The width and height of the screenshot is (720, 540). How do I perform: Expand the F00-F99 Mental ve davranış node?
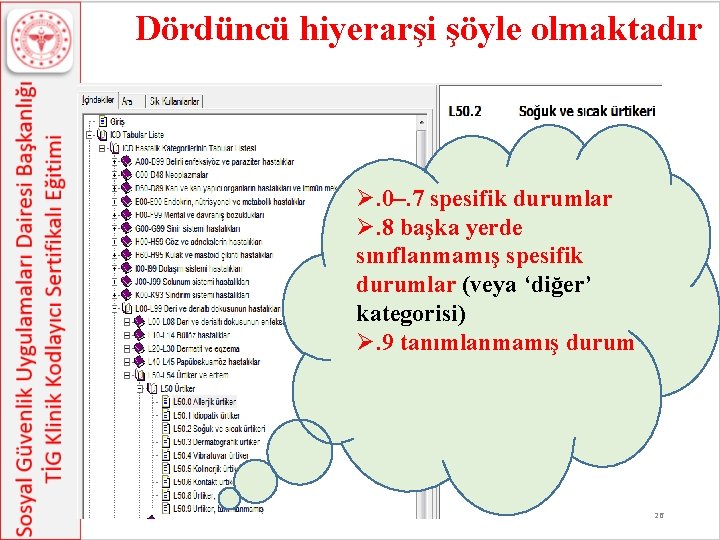114,215
